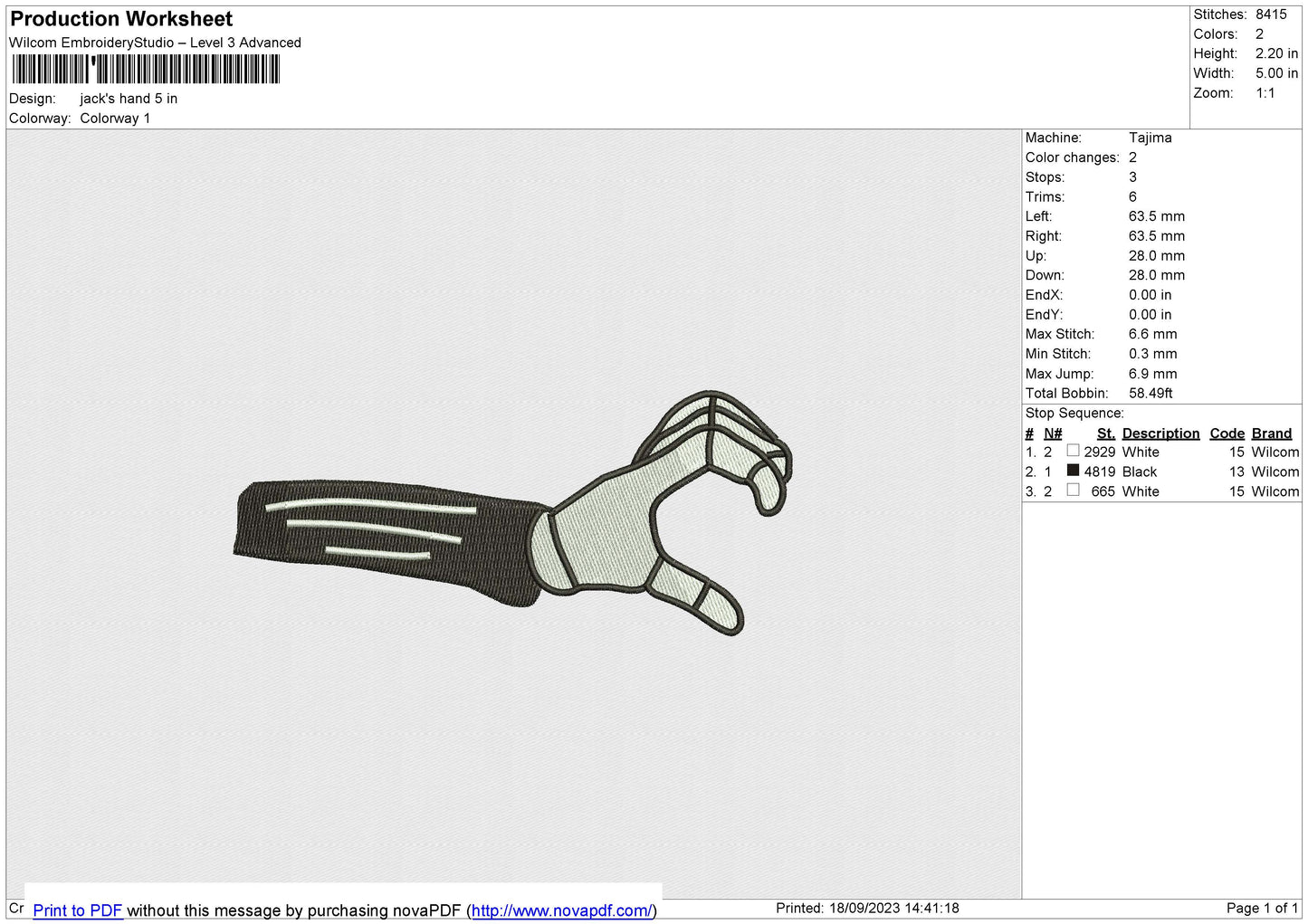Click the Total Bobbin value '58.49ft'
1308x924 pixels.
click(1150, 394)
